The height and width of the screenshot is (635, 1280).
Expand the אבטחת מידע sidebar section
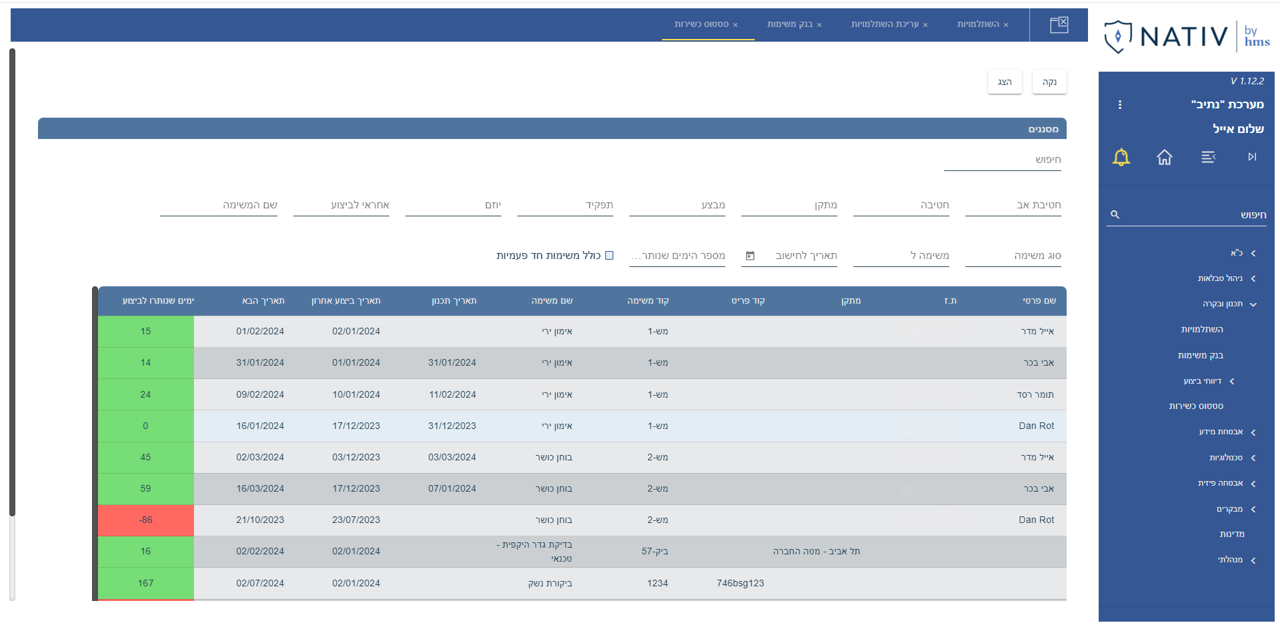1253,432
